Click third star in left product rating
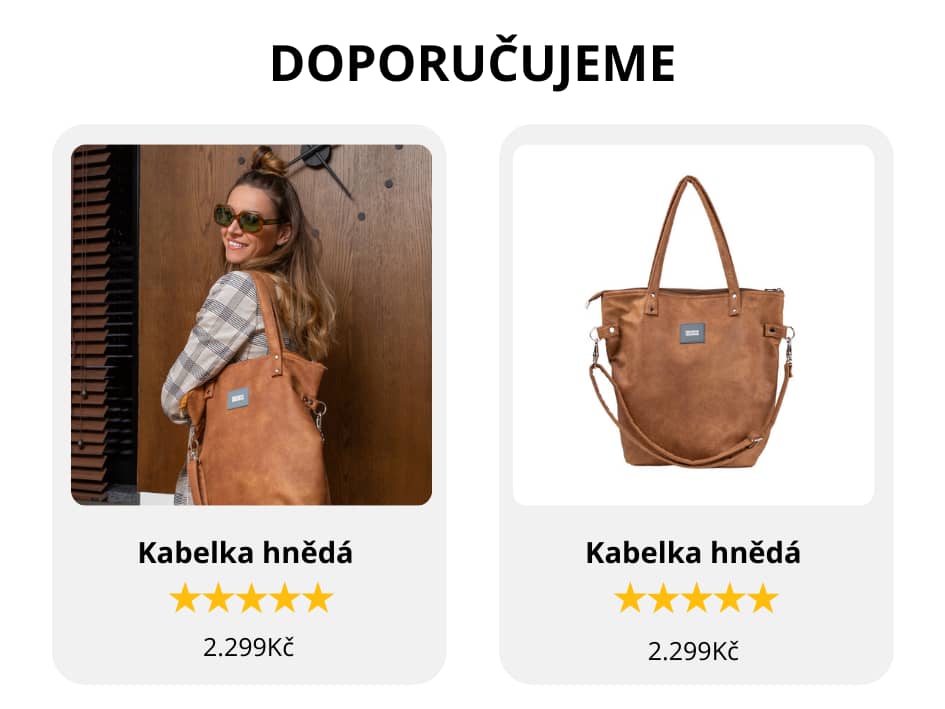The height and width of the screenshot is (709, 945). [x=251, y=598]
